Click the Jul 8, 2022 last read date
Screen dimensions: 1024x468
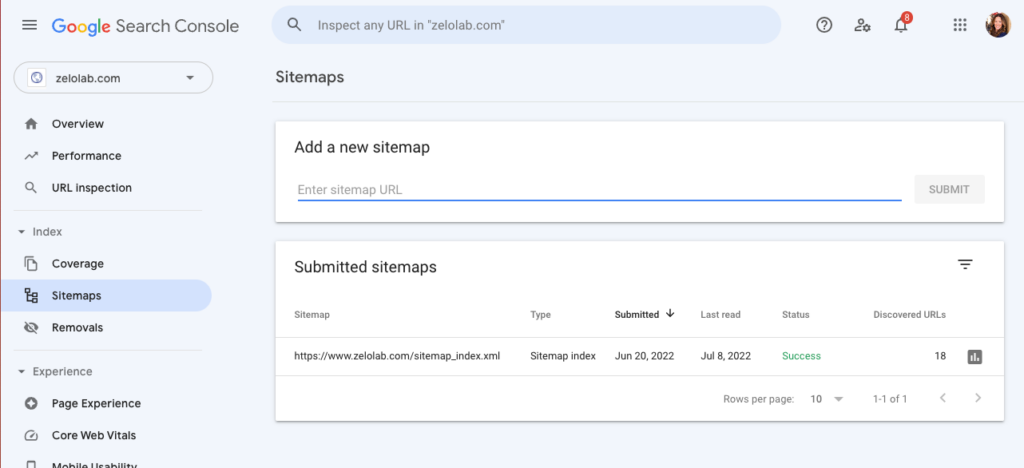(x=726, y=356)
